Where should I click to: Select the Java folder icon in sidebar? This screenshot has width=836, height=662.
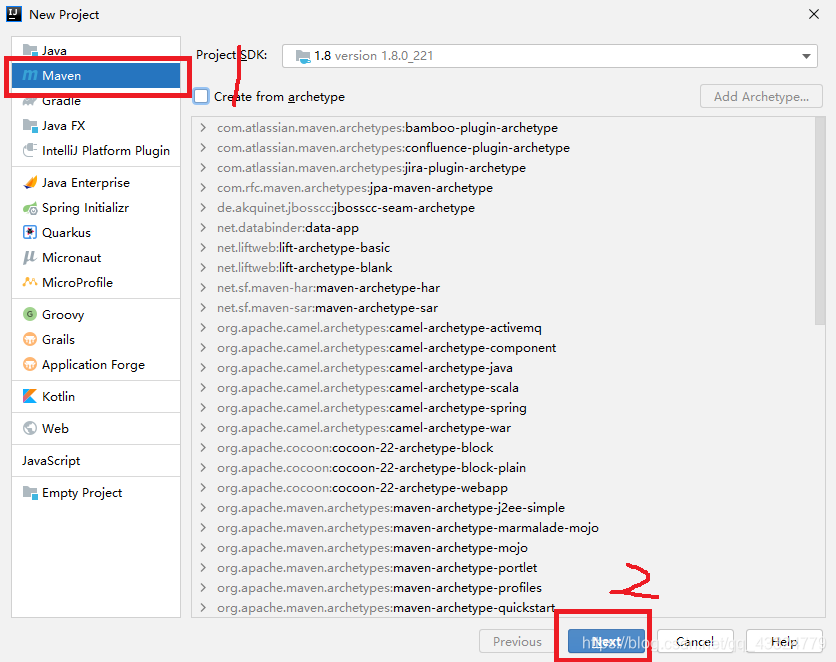click(x=30, y=50)
